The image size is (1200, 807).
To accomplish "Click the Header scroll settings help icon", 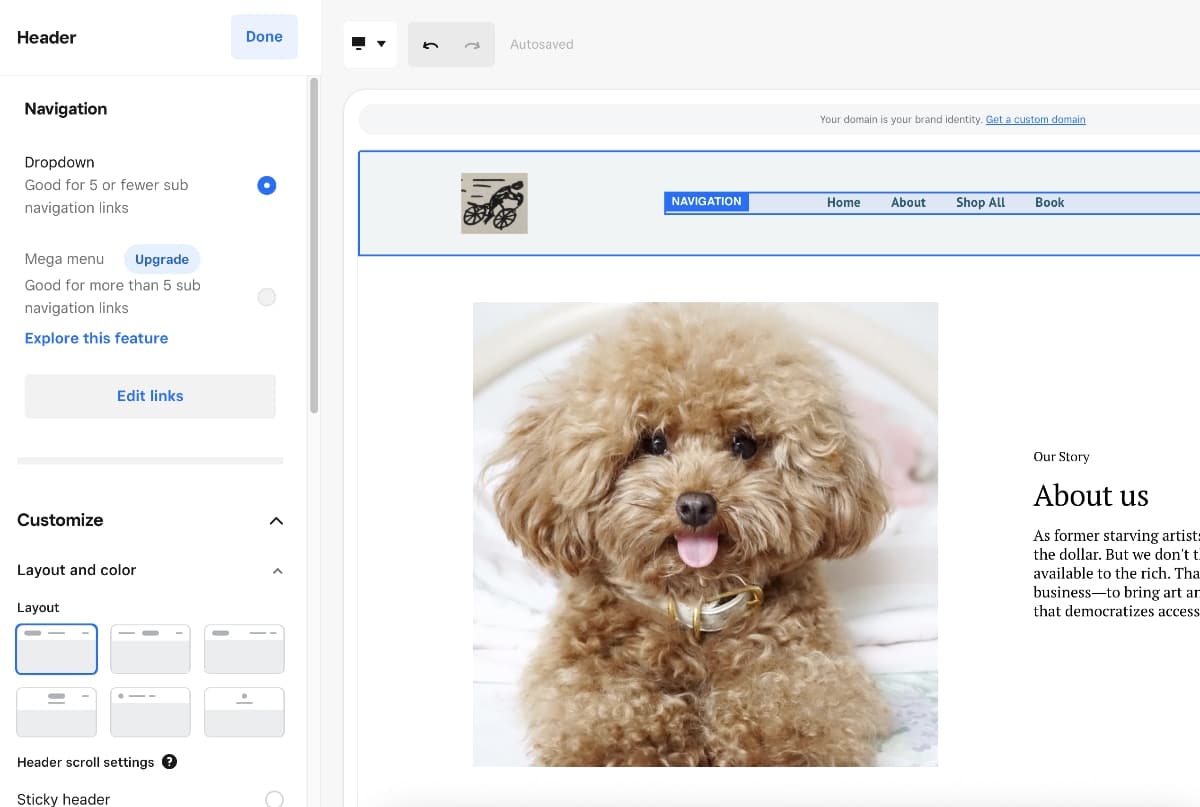I will click(169, 762).
